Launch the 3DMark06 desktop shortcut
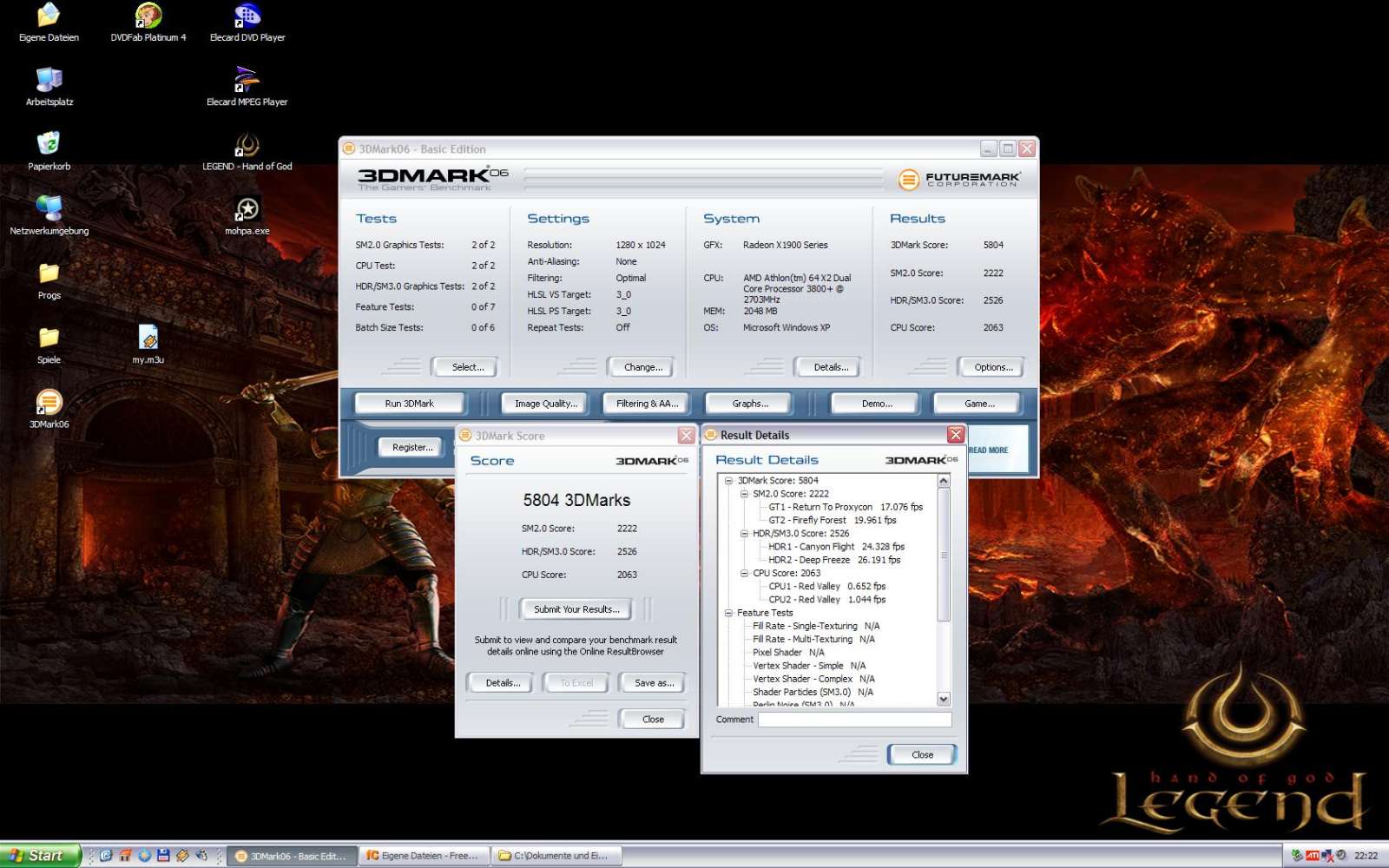Image resolution: width=1389 pixels, height=868 pixels. pos(49,408)
